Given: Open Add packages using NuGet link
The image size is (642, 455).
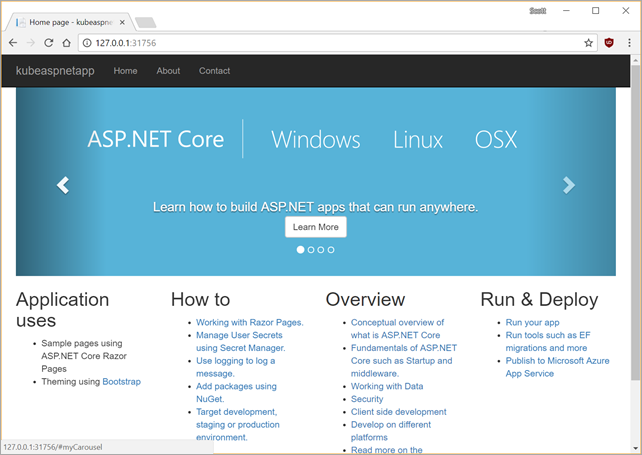Looking at the screenshot, I should pos(236,392).
